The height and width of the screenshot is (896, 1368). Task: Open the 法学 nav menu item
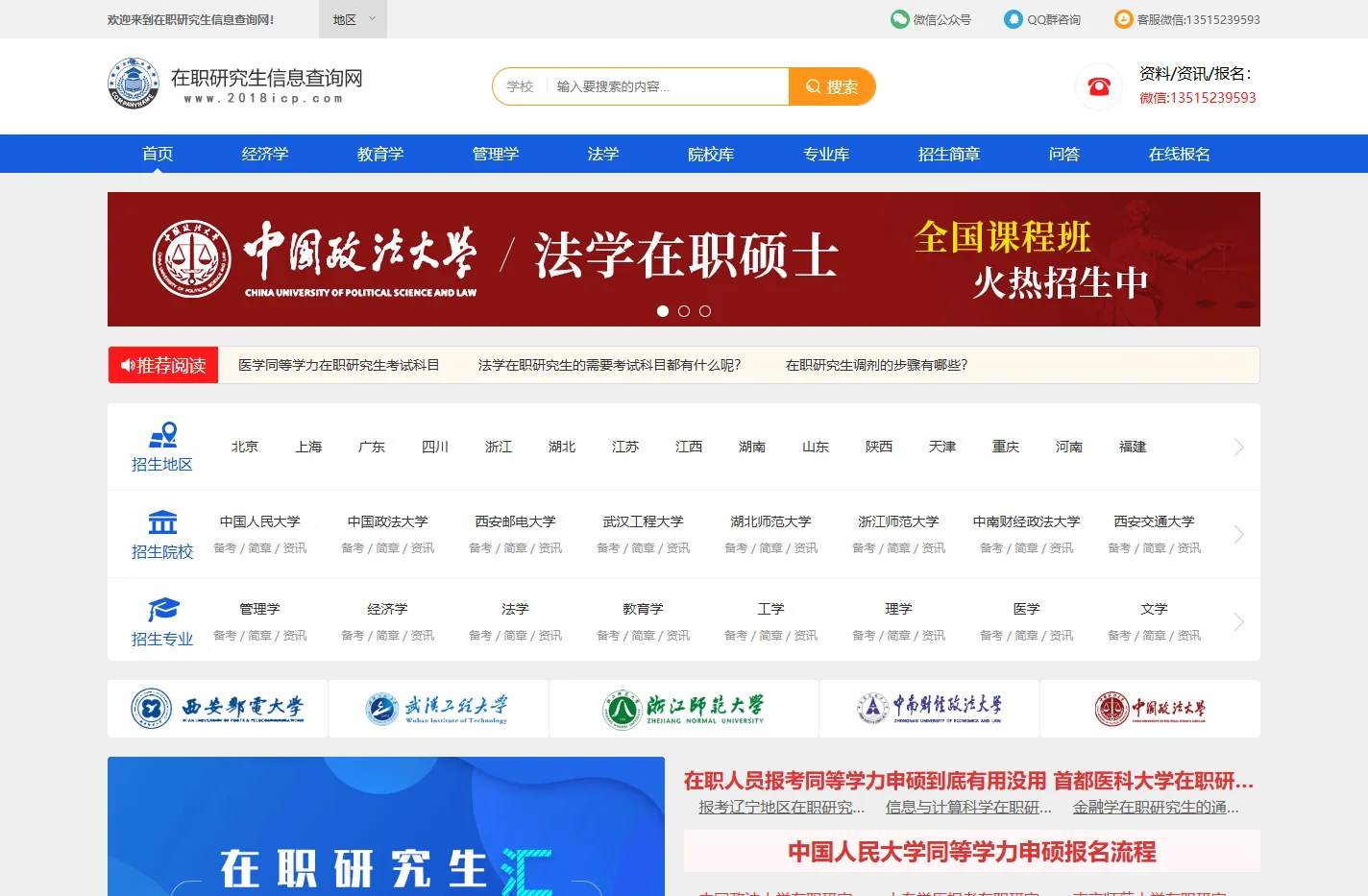[603, 154]
